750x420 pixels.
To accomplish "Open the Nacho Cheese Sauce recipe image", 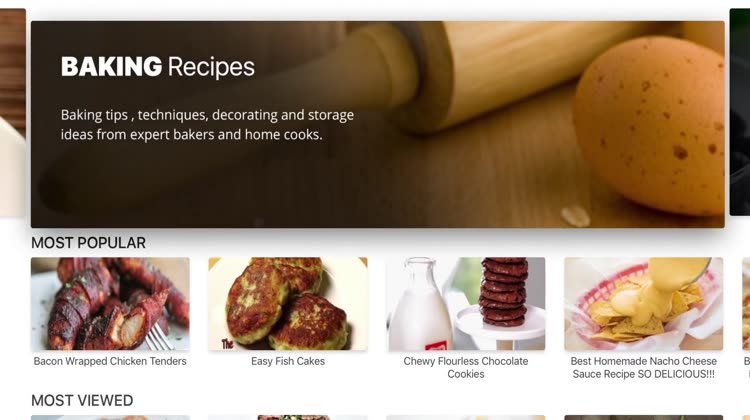I will 643,304.
